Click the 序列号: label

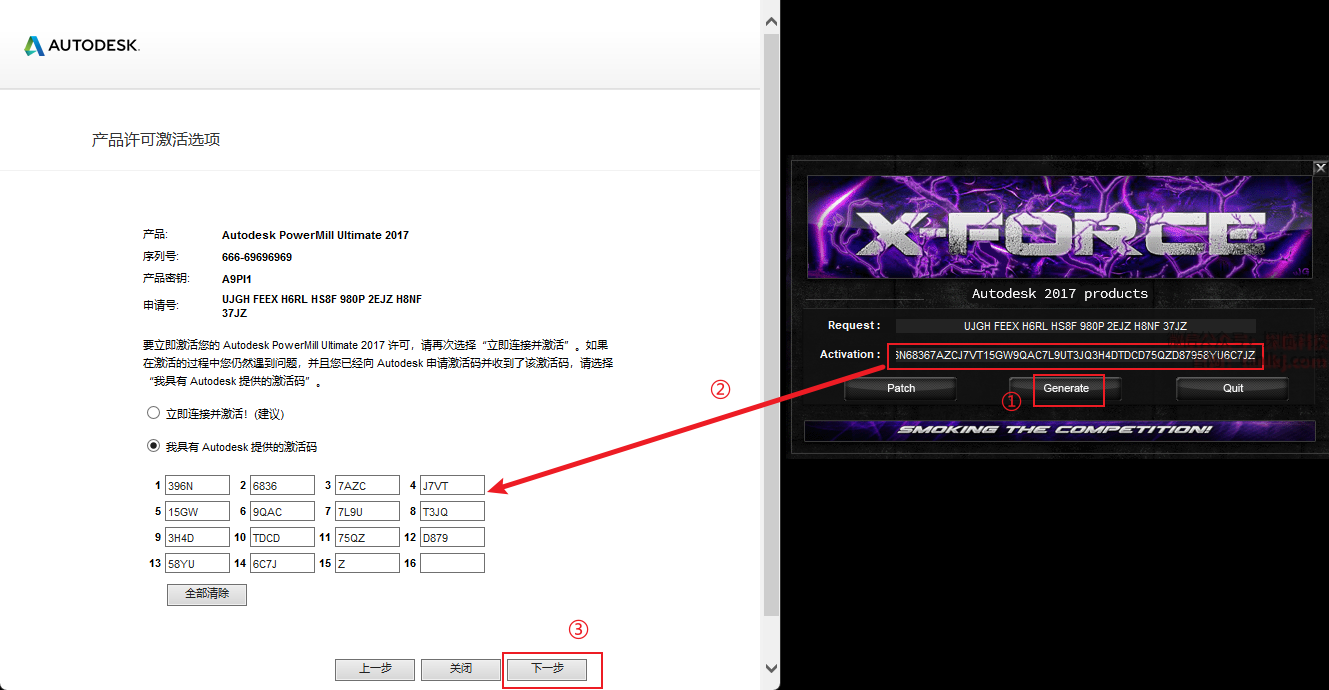[161, 256]
